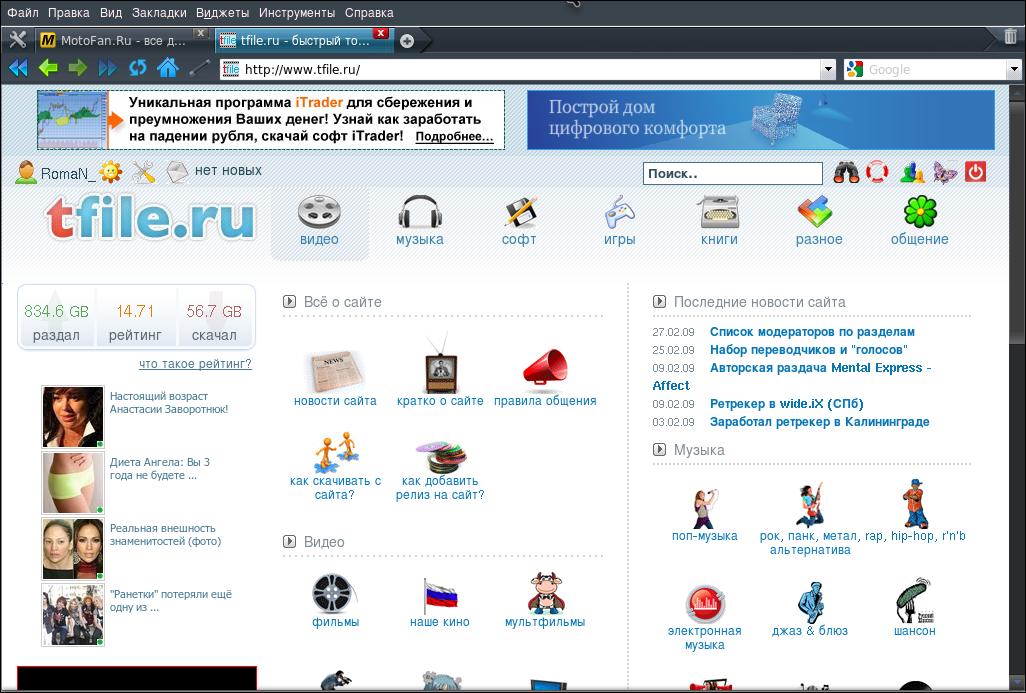This screenshot has width=1026, height=693.
Task: Open the поп-музыка singer icon
Action: tap(704, 507)
